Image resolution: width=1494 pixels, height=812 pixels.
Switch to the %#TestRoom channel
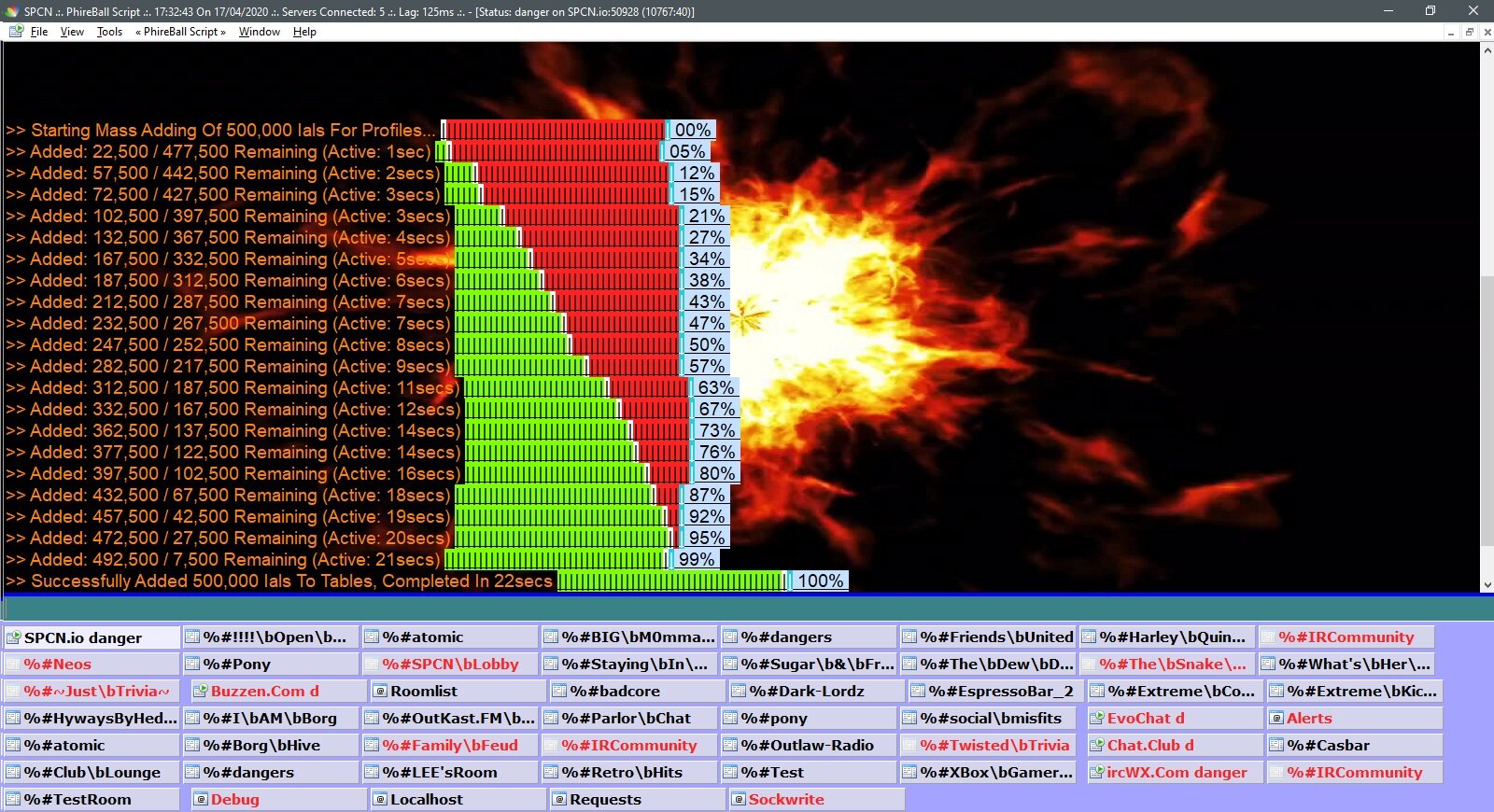click(x=78, y=800)
